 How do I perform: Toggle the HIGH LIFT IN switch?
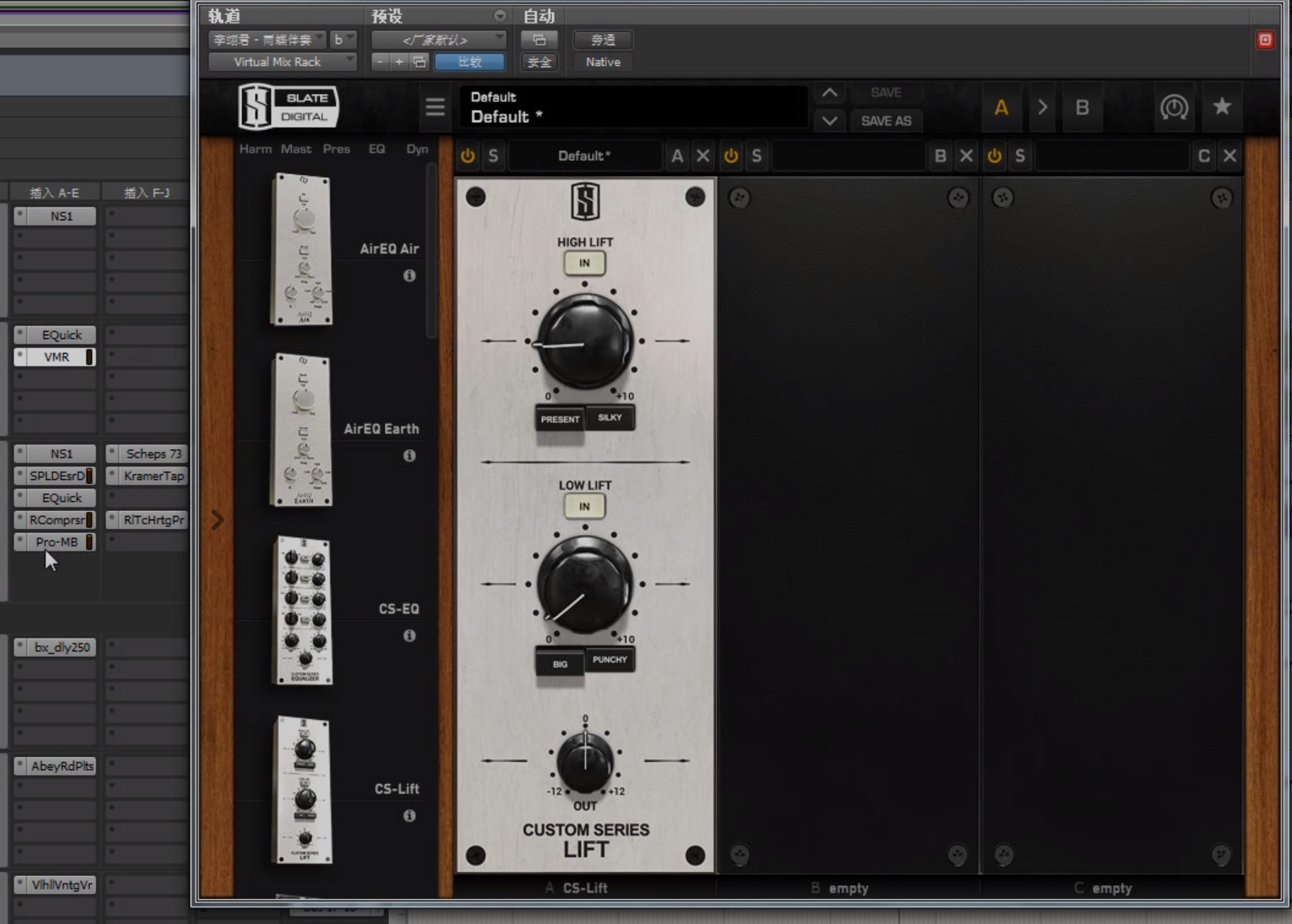[585, 263]
